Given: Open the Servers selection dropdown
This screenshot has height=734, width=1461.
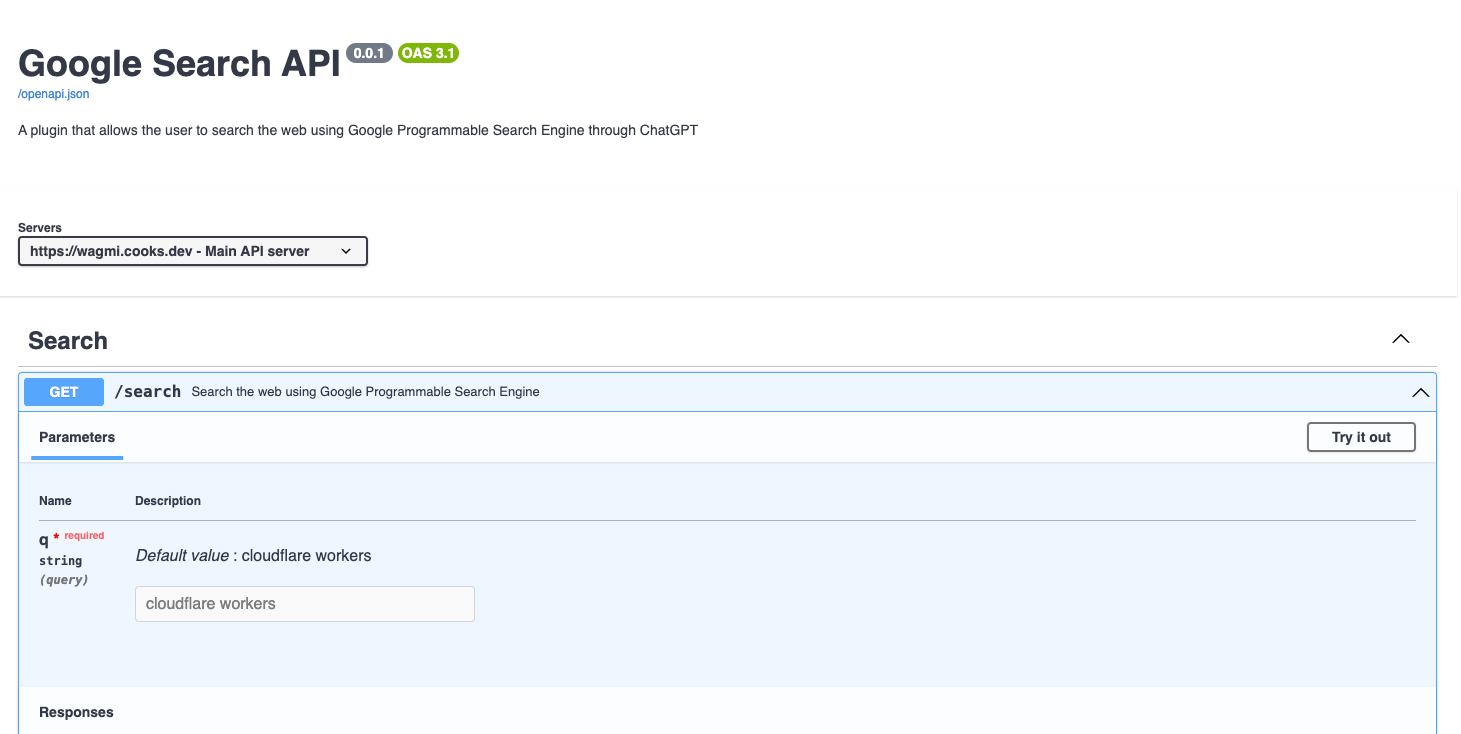Looking at the screenshot, I should (x=192, y=251).
